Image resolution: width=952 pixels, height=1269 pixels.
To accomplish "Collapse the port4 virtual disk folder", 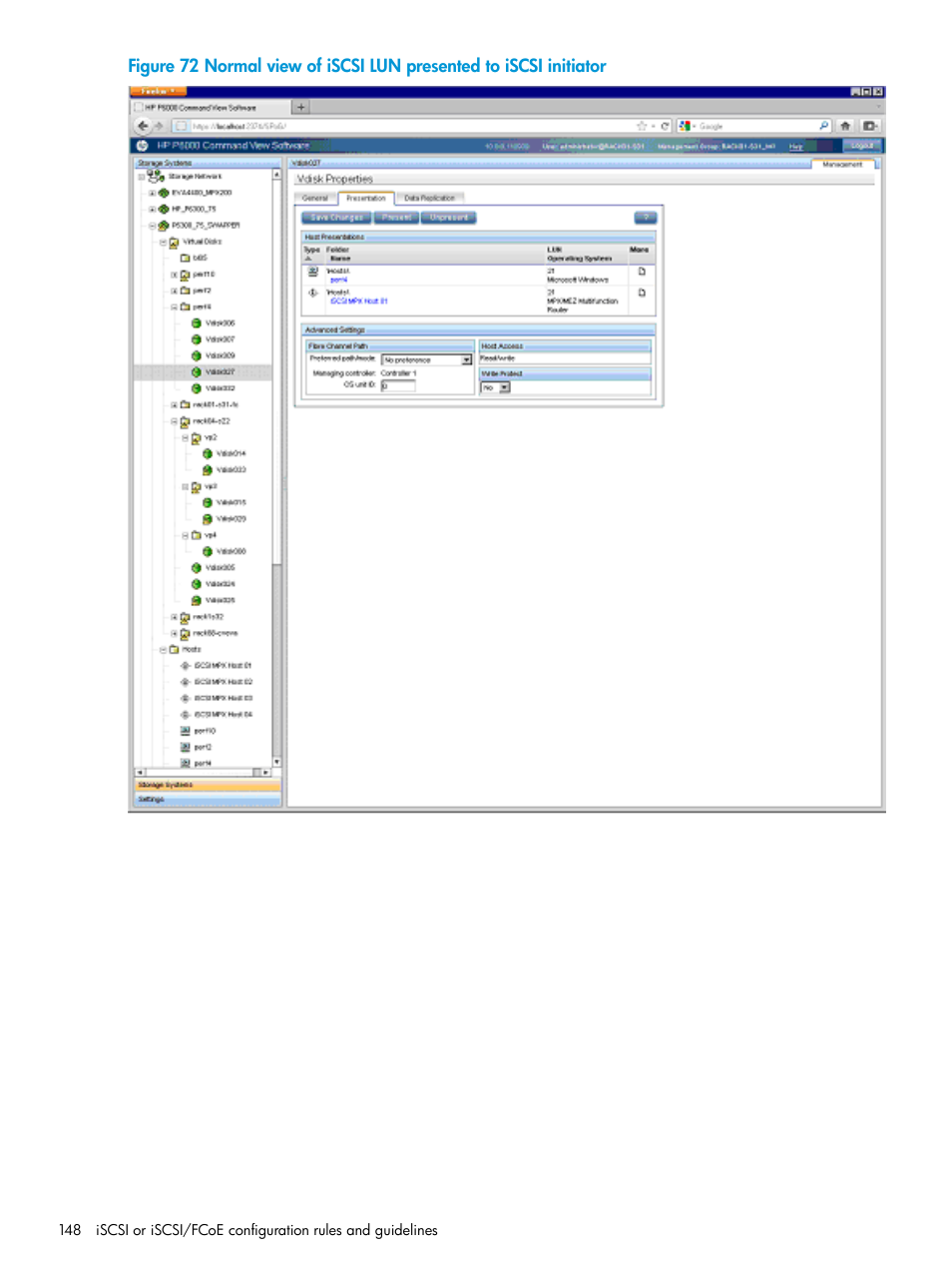I will point(174,307).
